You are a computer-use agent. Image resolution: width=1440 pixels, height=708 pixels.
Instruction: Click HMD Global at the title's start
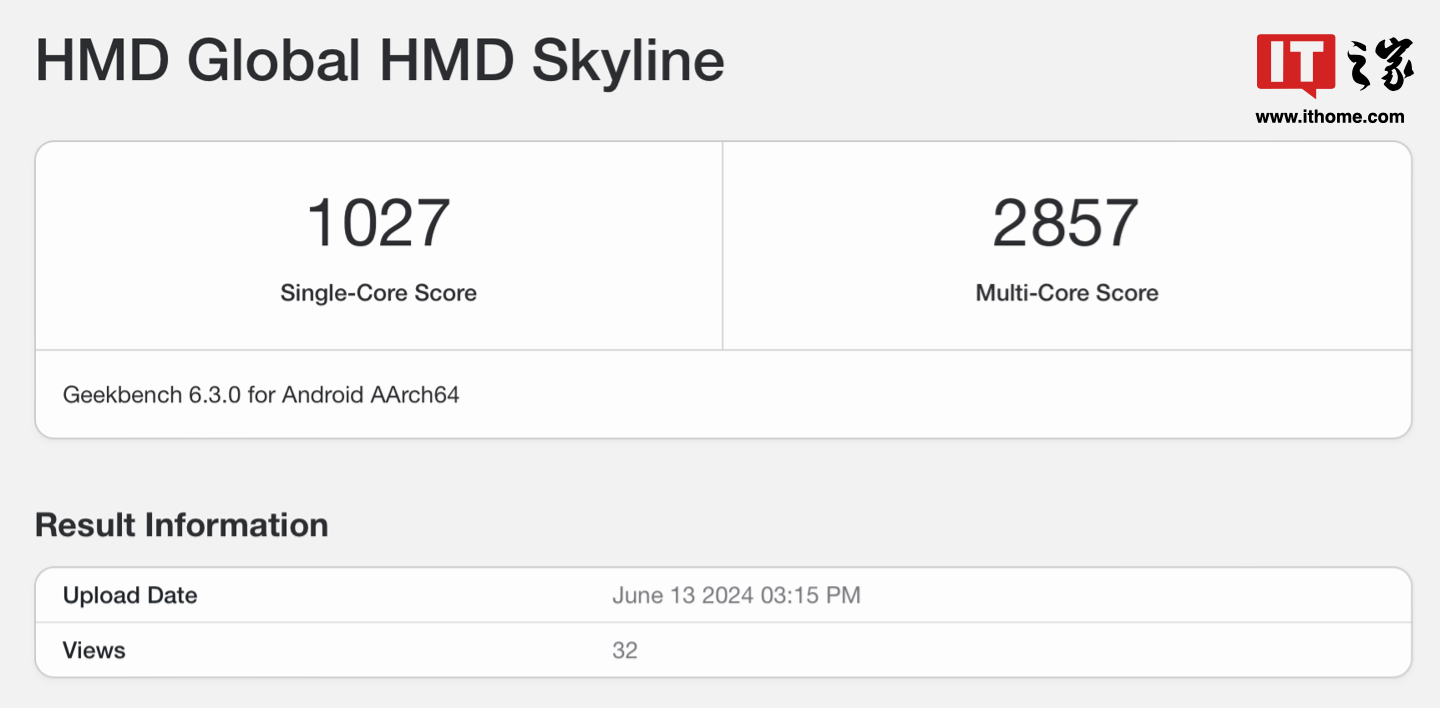pos(198,60)
